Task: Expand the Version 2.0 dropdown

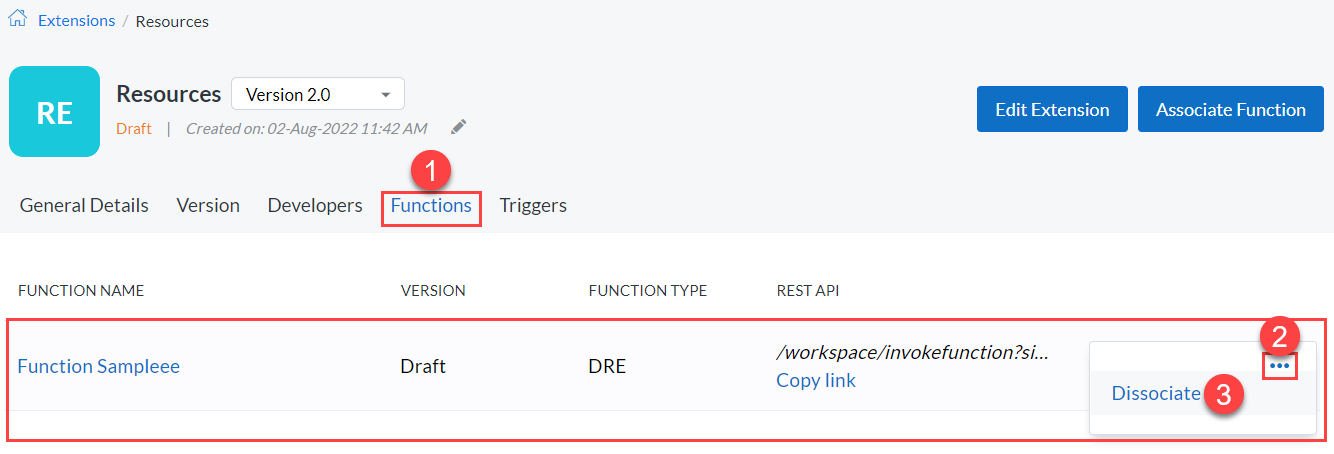Action: coord(317,95)
